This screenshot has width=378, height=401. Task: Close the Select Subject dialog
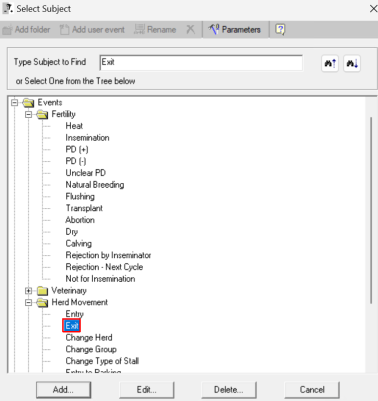(373, 9)
